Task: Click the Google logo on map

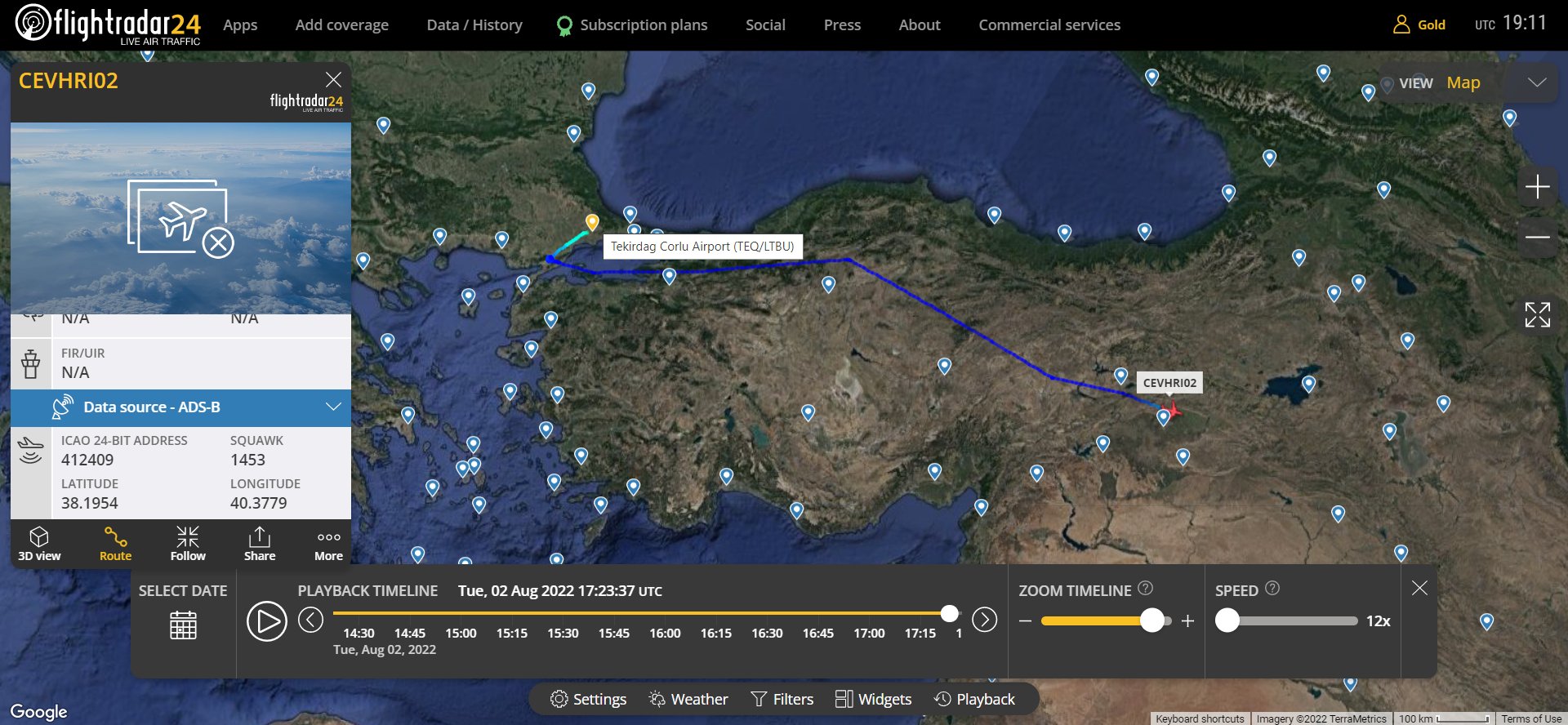Action: [38, 711]
